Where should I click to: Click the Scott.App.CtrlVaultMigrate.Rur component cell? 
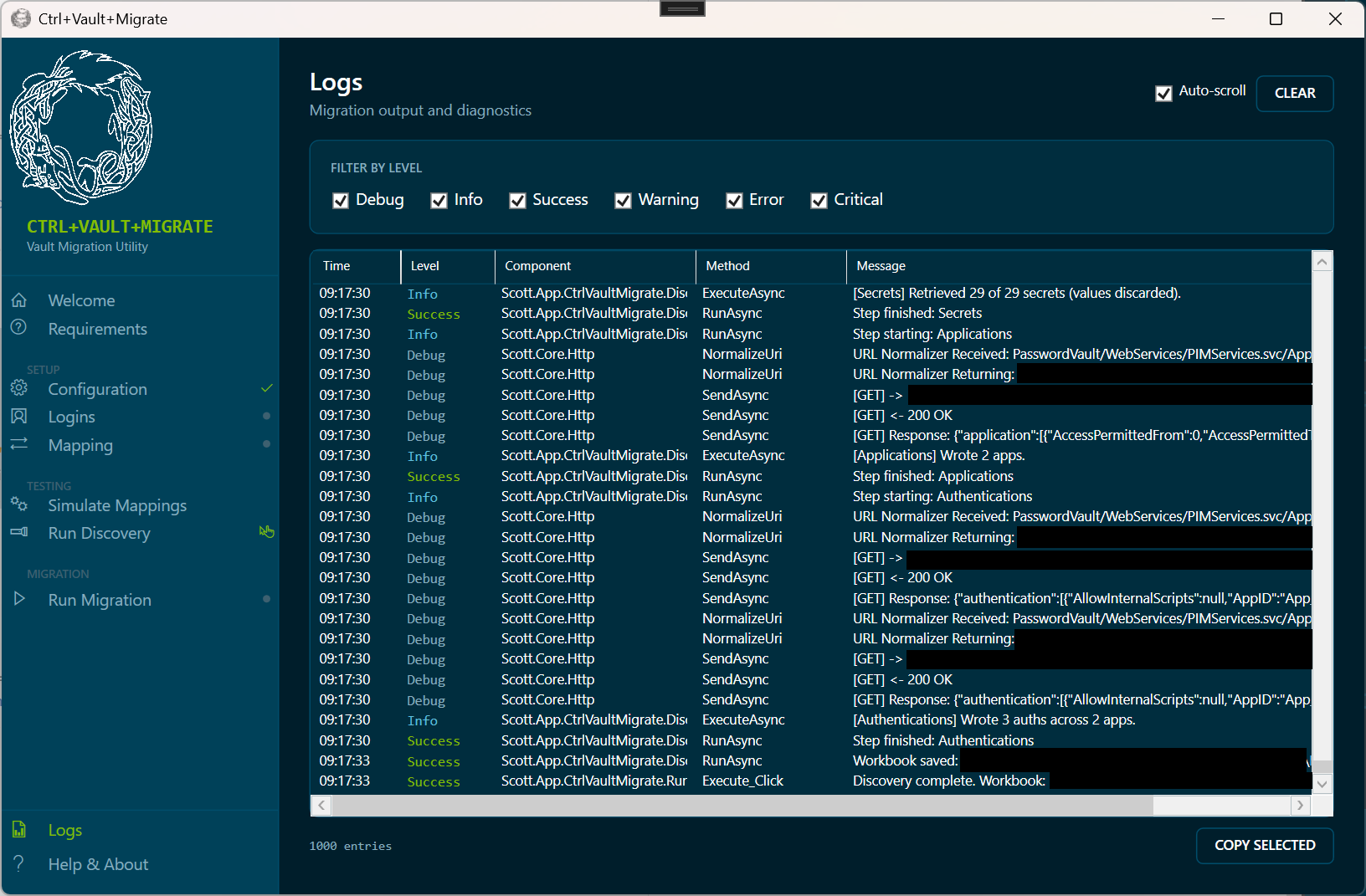(x=594, y=781)
